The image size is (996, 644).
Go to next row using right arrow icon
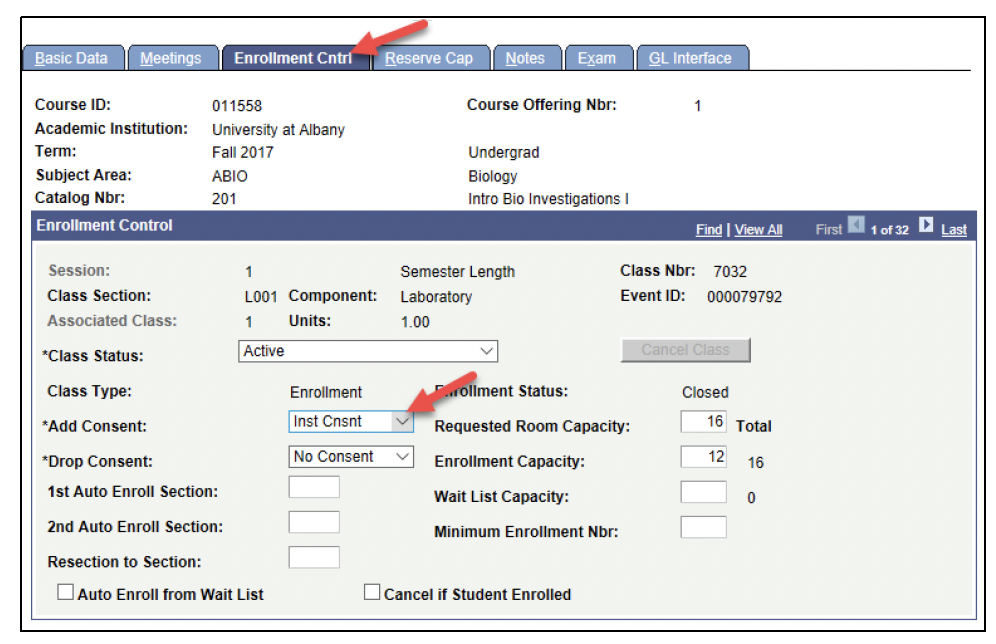pyautogui.click(x=926, y=228)
